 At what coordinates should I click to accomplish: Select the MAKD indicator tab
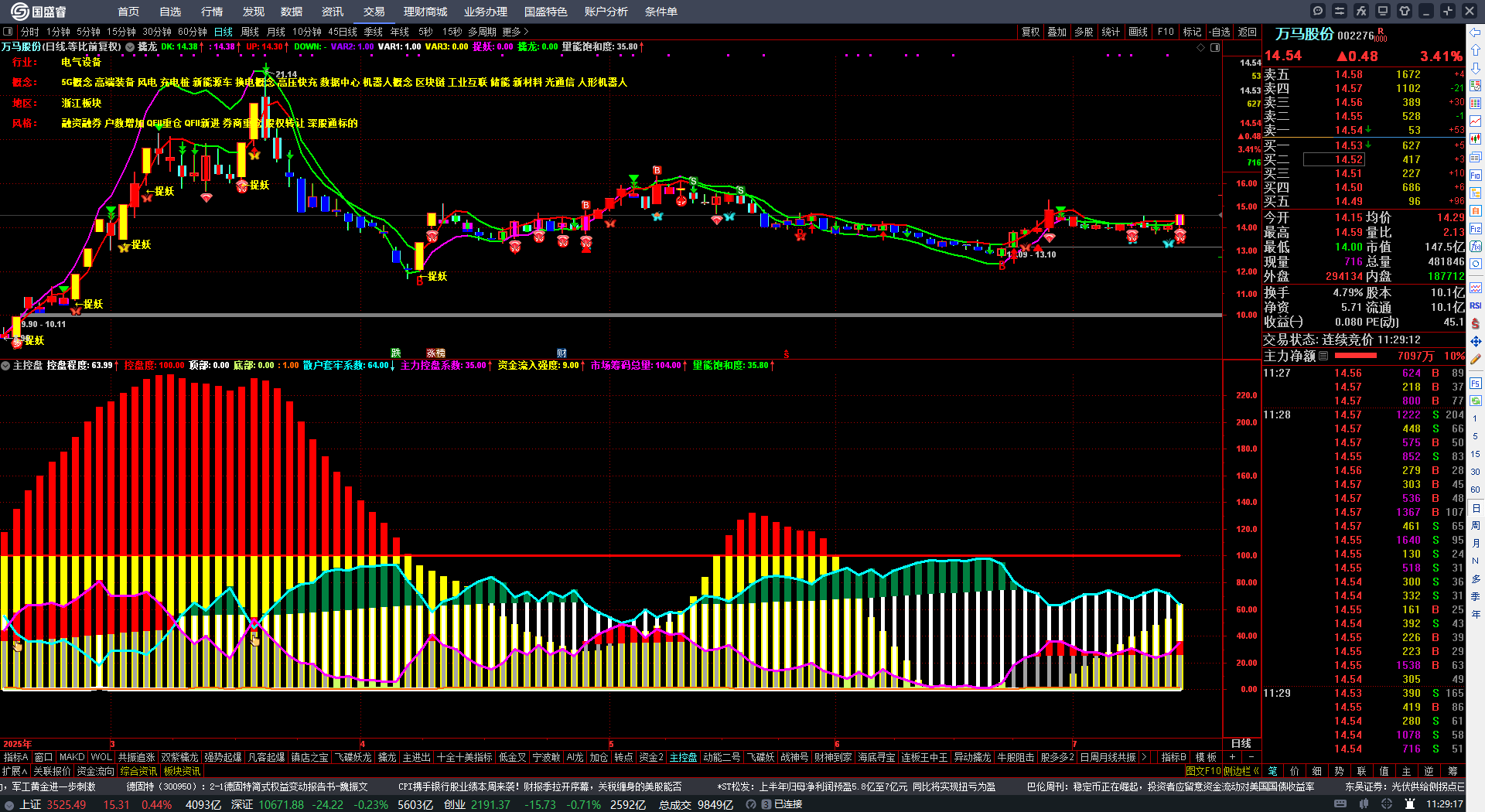[x=72, y=757]
